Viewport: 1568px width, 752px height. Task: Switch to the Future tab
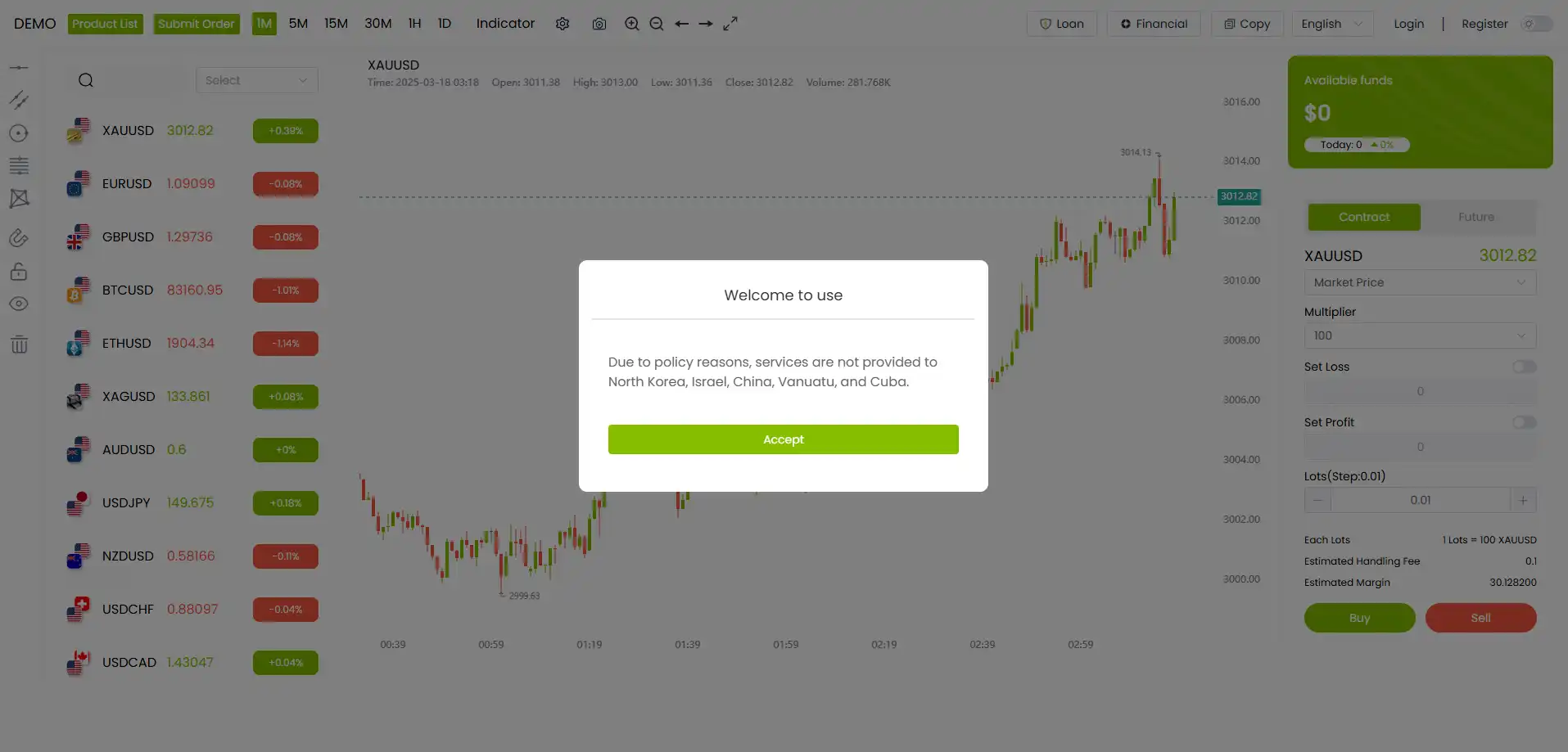pyautogui.click(x=1476, y=217)
